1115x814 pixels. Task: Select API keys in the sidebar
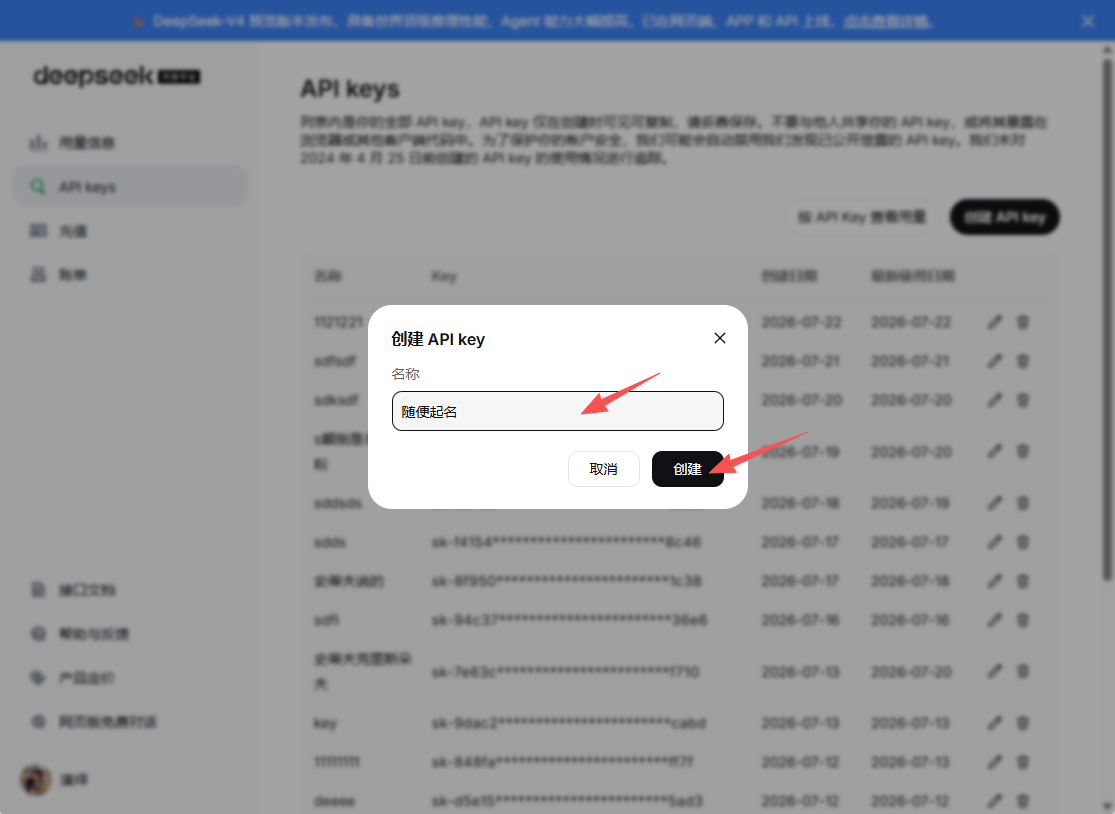tap(130, 187)
